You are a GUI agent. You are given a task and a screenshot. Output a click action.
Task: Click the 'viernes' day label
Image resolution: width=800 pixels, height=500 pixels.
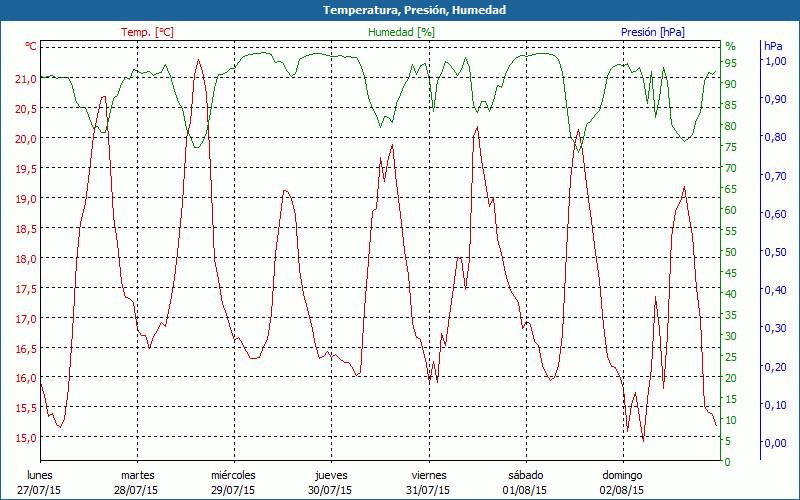tap(429, 475)
